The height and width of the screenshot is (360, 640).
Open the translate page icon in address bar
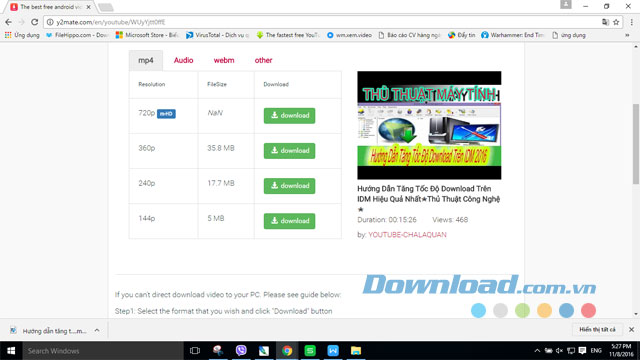(x=605, y=22)
